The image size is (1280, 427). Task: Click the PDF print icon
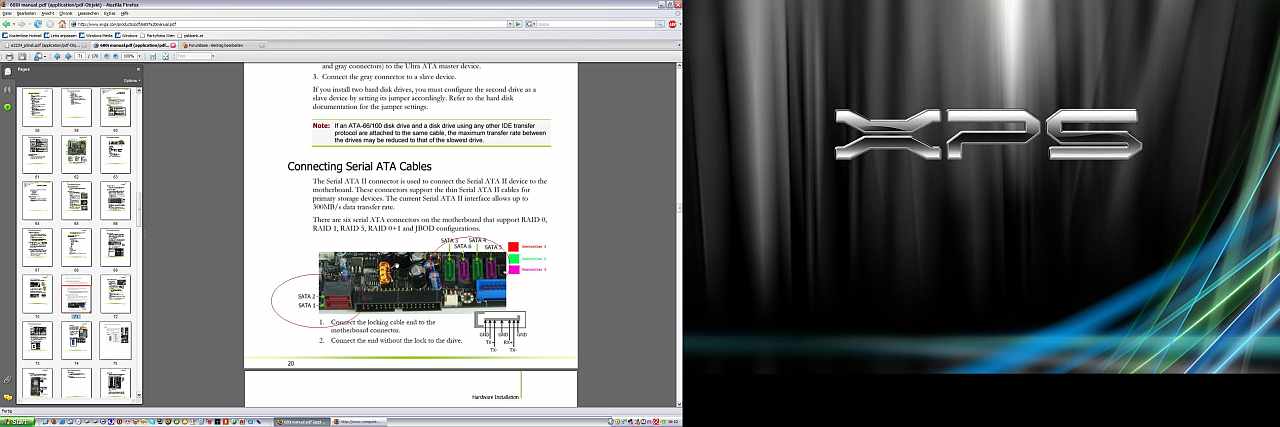[9, 56]
